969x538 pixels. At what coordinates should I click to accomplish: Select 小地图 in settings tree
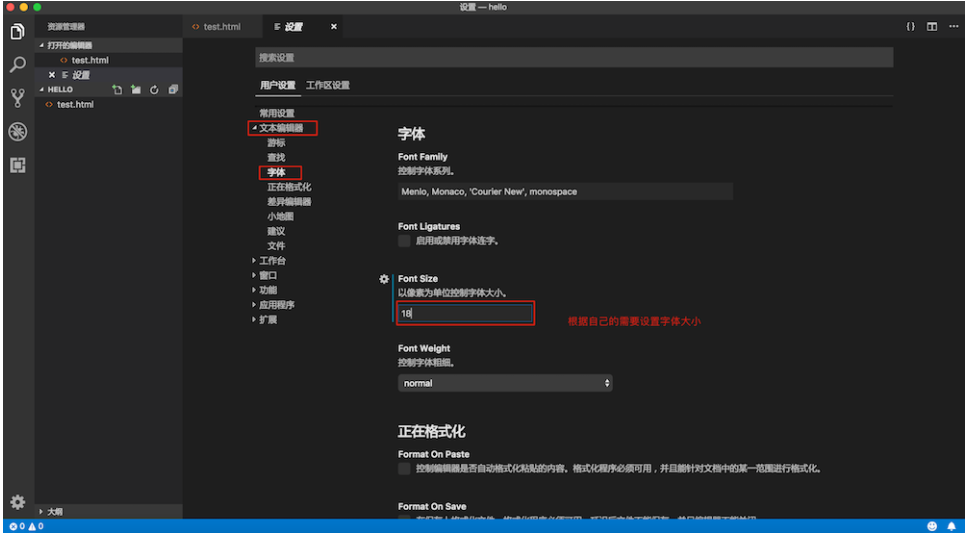[281, 217]
